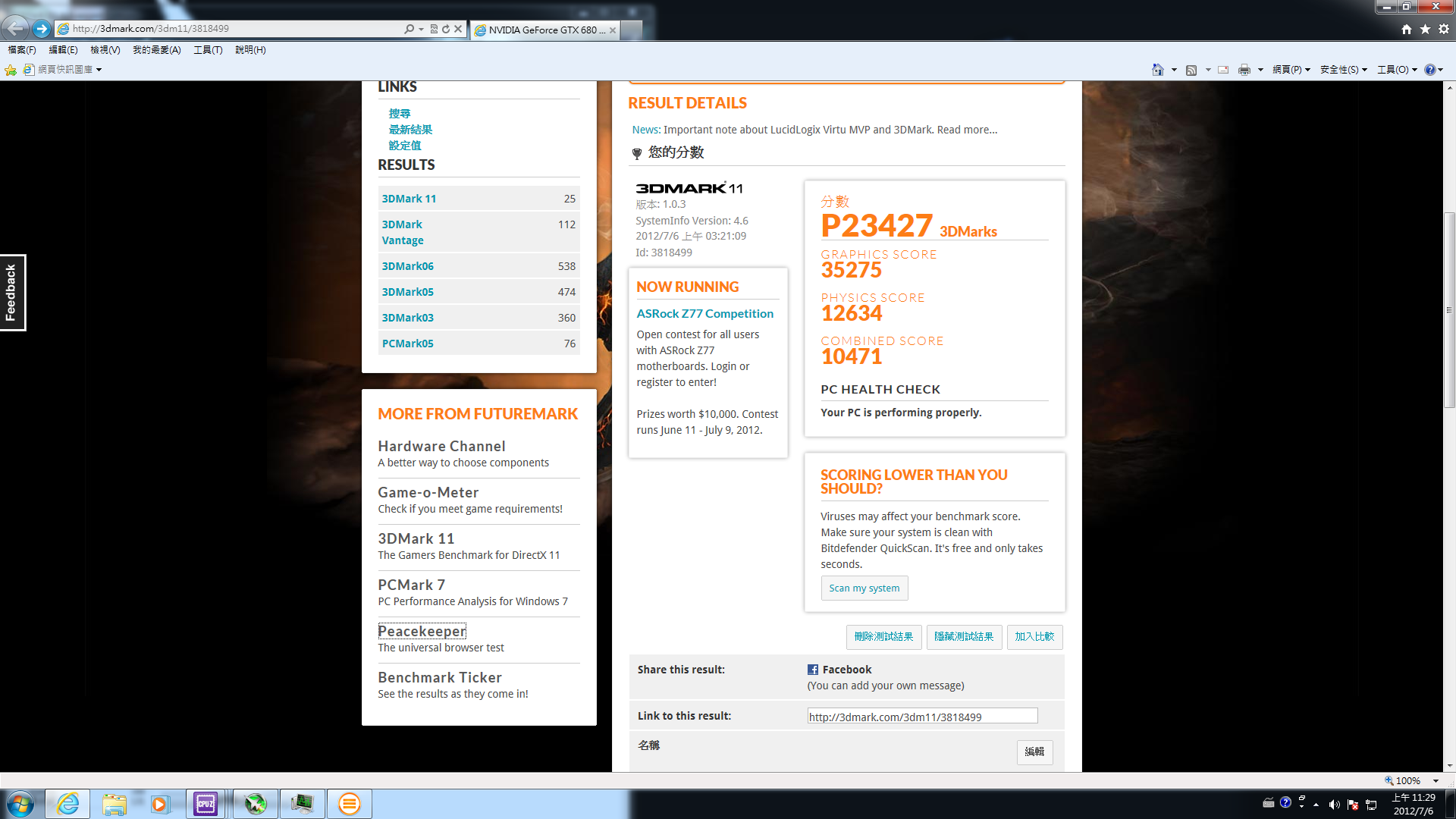This screenshot has width=1456, height=819.
Task: Click the 最新結果 latest results link
Action: point(410,130)
